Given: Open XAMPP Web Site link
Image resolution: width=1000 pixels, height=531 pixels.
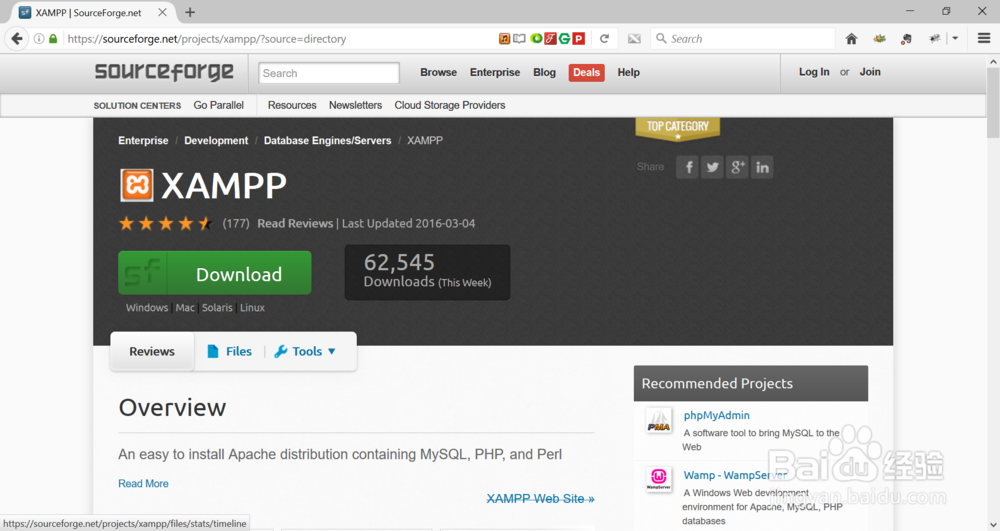Looking at the screenshot, I should (540, 498).
